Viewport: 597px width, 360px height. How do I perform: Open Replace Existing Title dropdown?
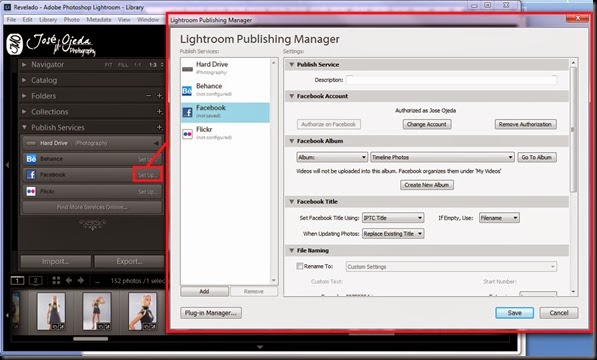tap(393, 234)
